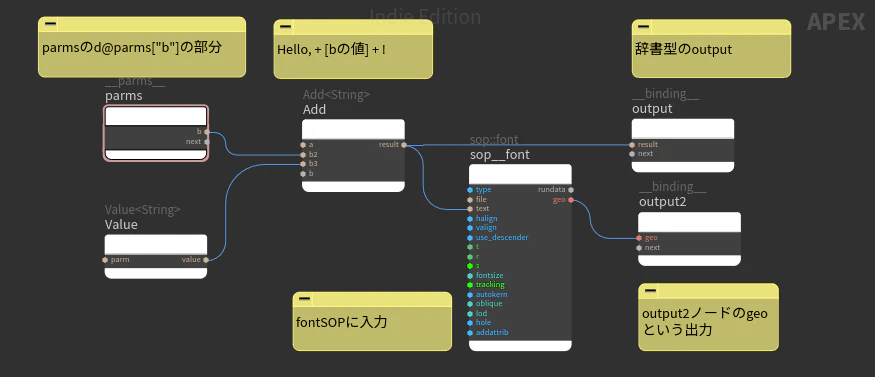The image size is (875, 377).
Task: Click the value output port on Value node
Action: [x=206, y=259]
